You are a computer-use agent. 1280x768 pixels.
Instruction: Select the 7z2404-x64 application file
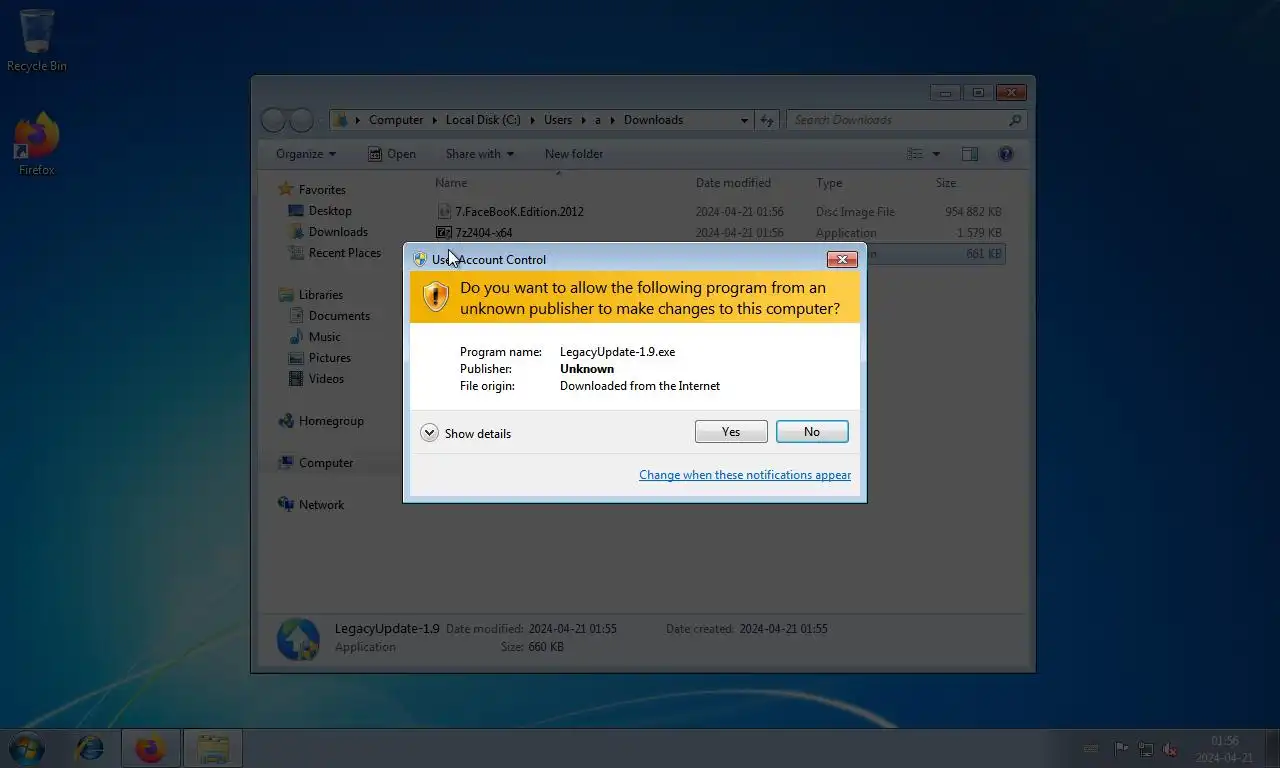coord(720,233)
